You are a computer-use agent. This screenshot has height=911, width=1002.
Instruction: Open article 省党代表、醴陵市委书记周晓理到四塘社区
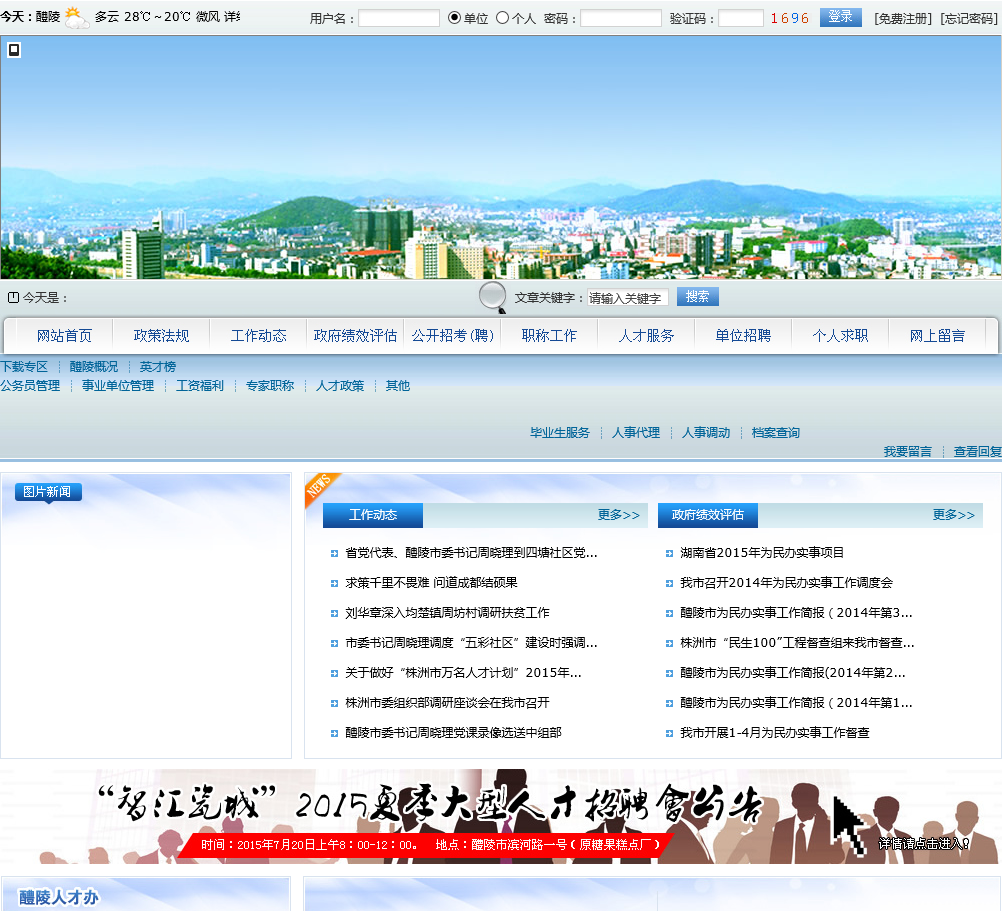coord(472,553)
